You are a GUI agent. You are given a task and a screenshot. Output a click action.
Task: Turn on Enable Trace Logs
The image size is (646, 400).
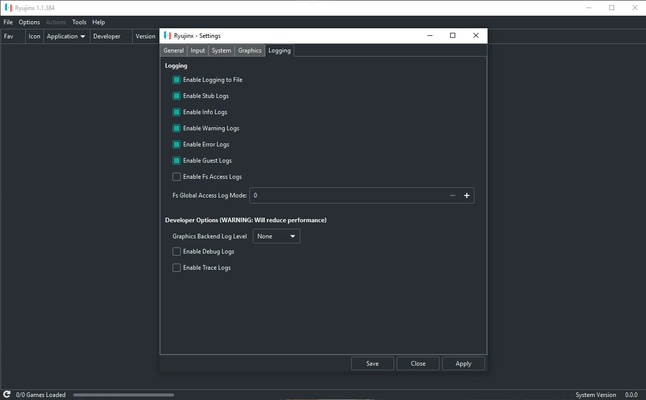(x=176, y=267)
